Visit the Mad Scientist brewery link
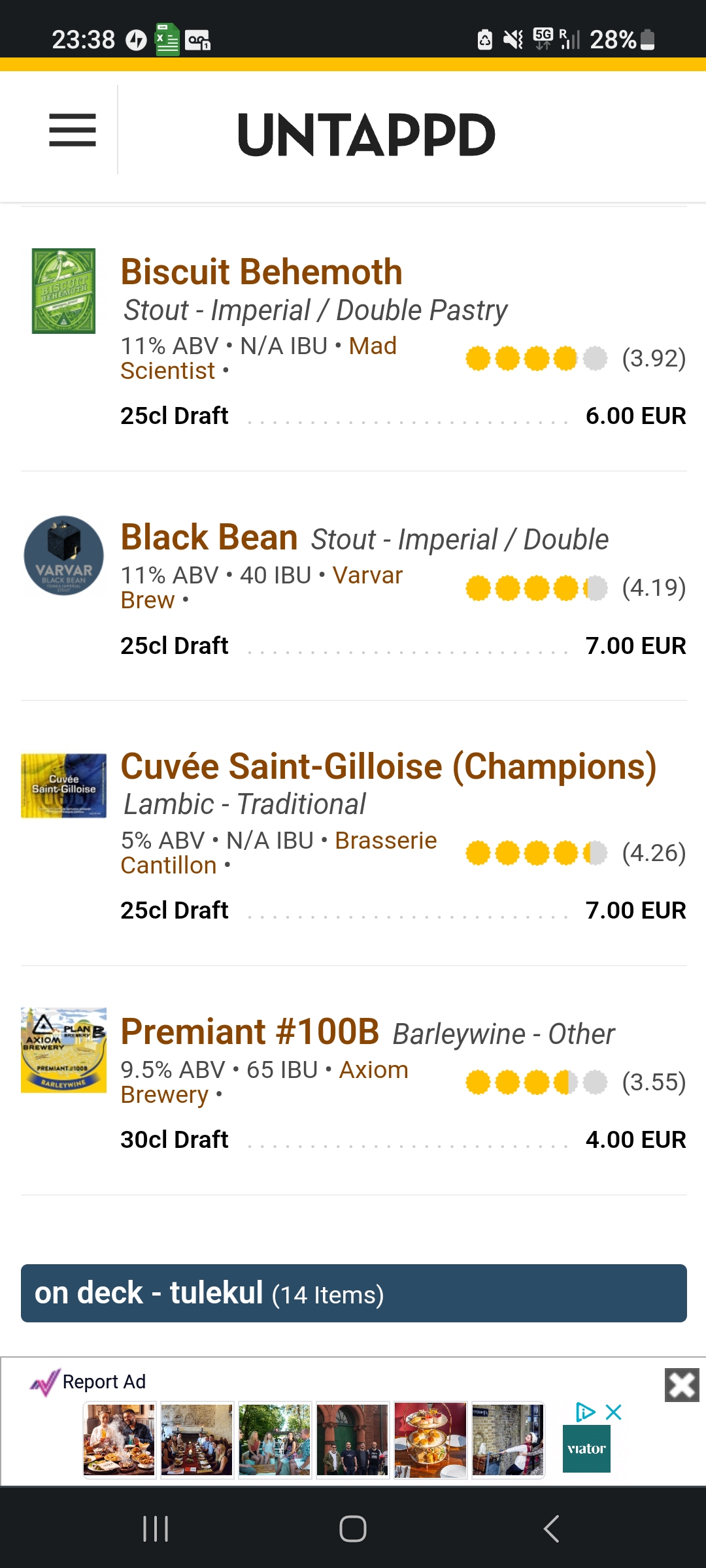706x1568 pixels. [373, 346]
